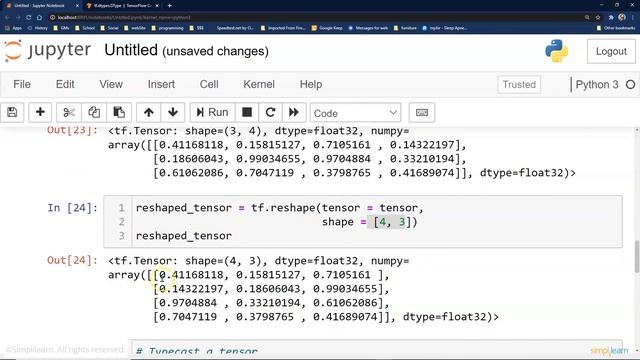Switch to the TensorFlow browser tab
Viewport: 640px width, 360px height.
pyautogui.click(x=122, y=6)
